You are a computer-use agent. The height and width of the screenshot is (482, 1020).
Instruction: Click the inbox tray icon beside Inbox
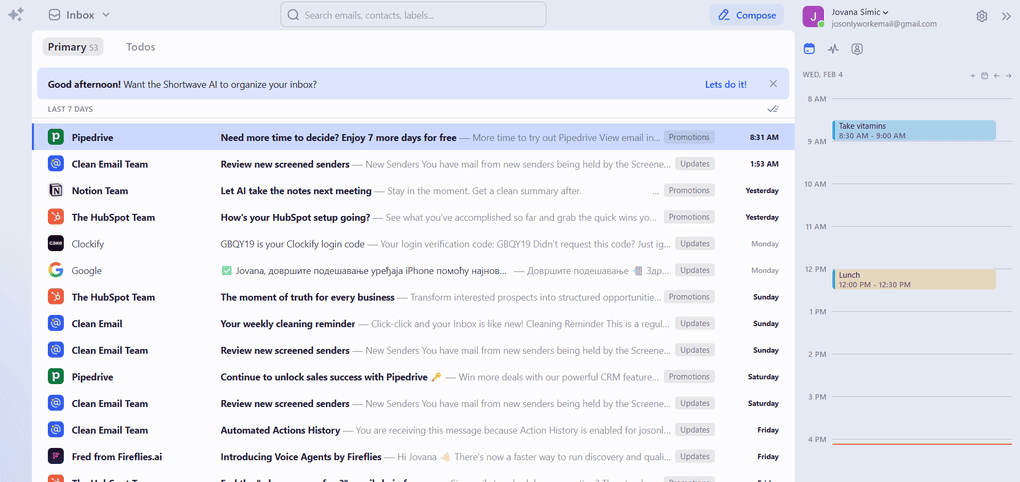[55, 15]
